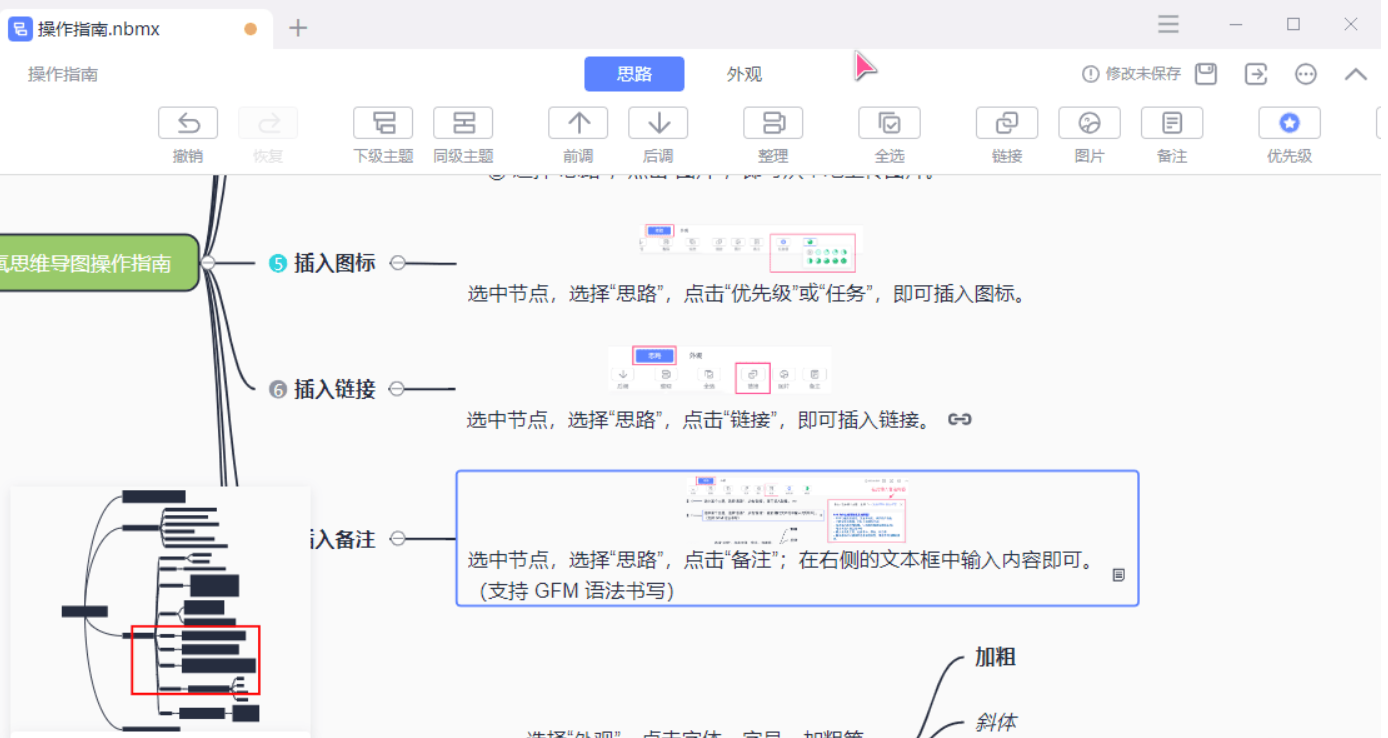Switch to the 外观 tab
The height and width of the screenshot is (738, 1388).
pos(744,73)
